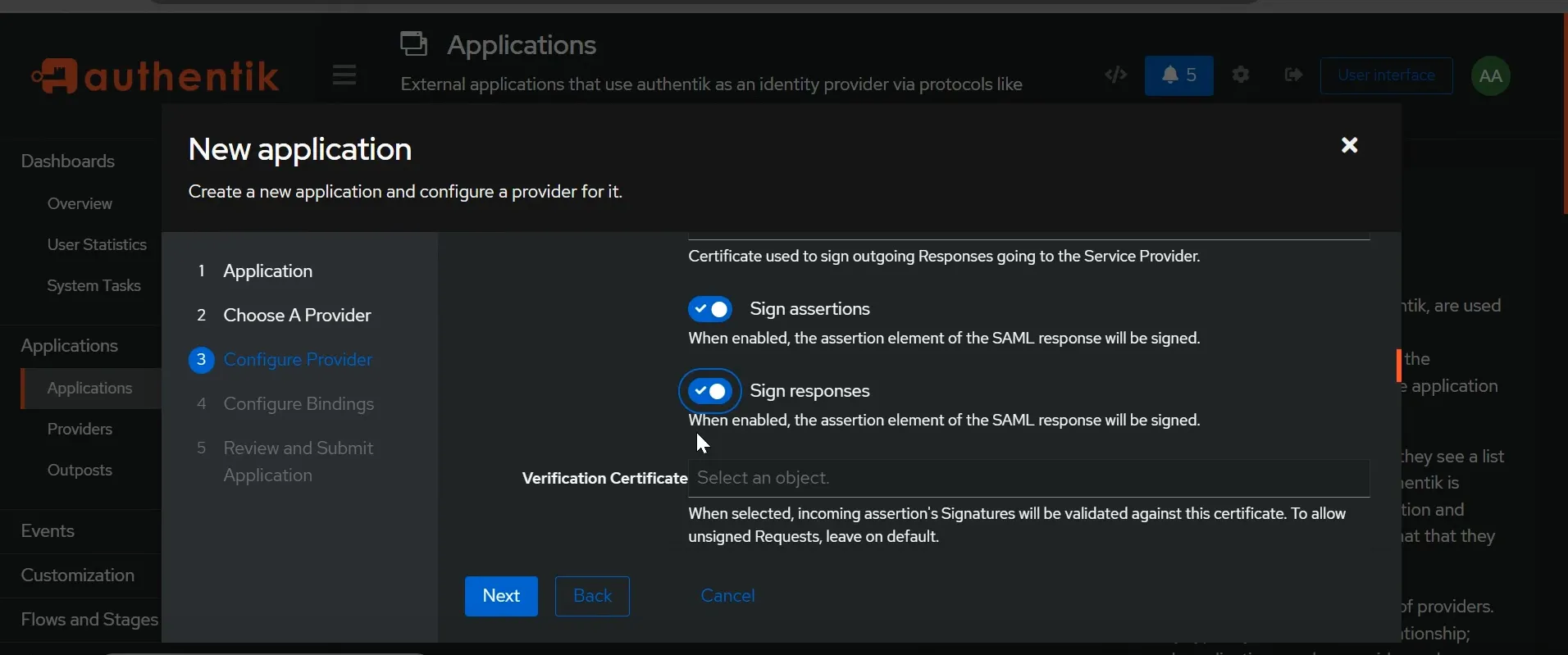The height and width of the screenshot is (655, 1568).
Task: Open Outposts in the sidebar
Action: [80, 471]
